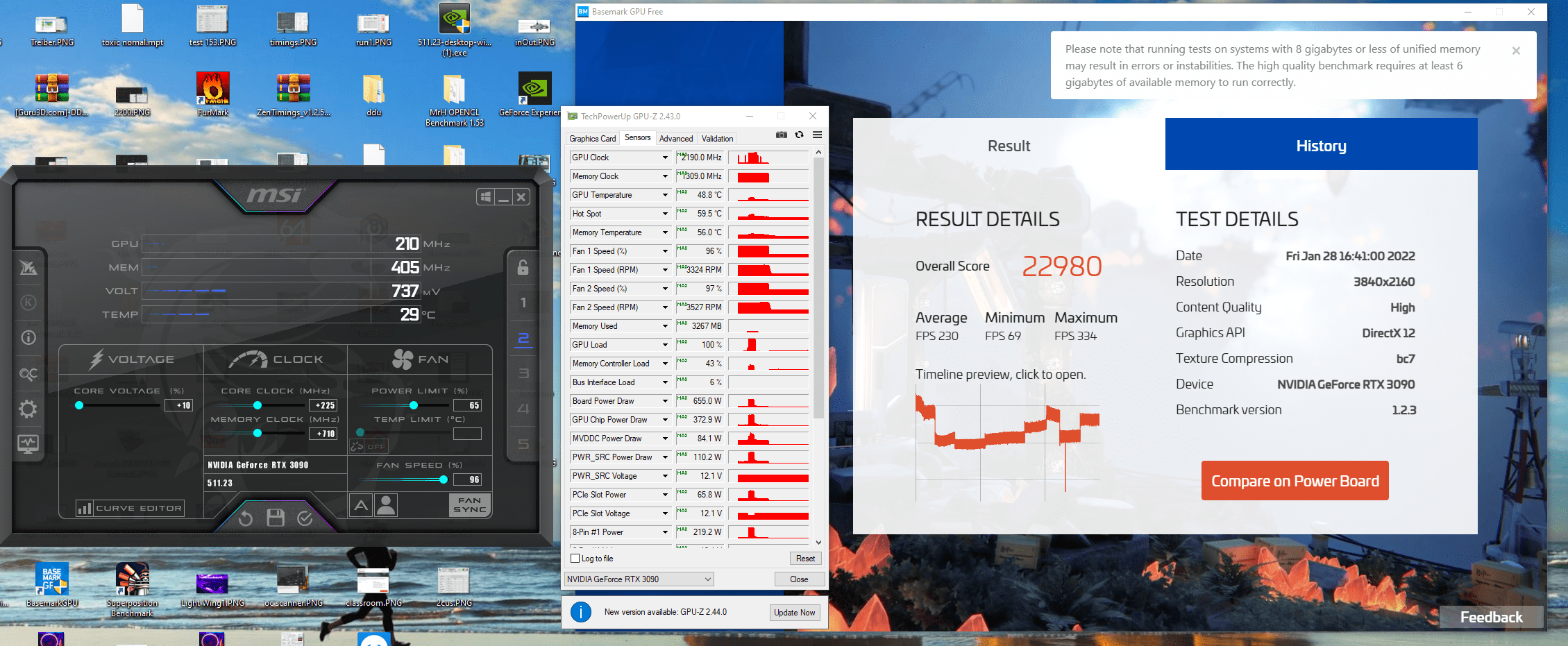The image size is (1568, 646).
Task: Apply Afterburner settings with checkmark icon
Action: 305,518
